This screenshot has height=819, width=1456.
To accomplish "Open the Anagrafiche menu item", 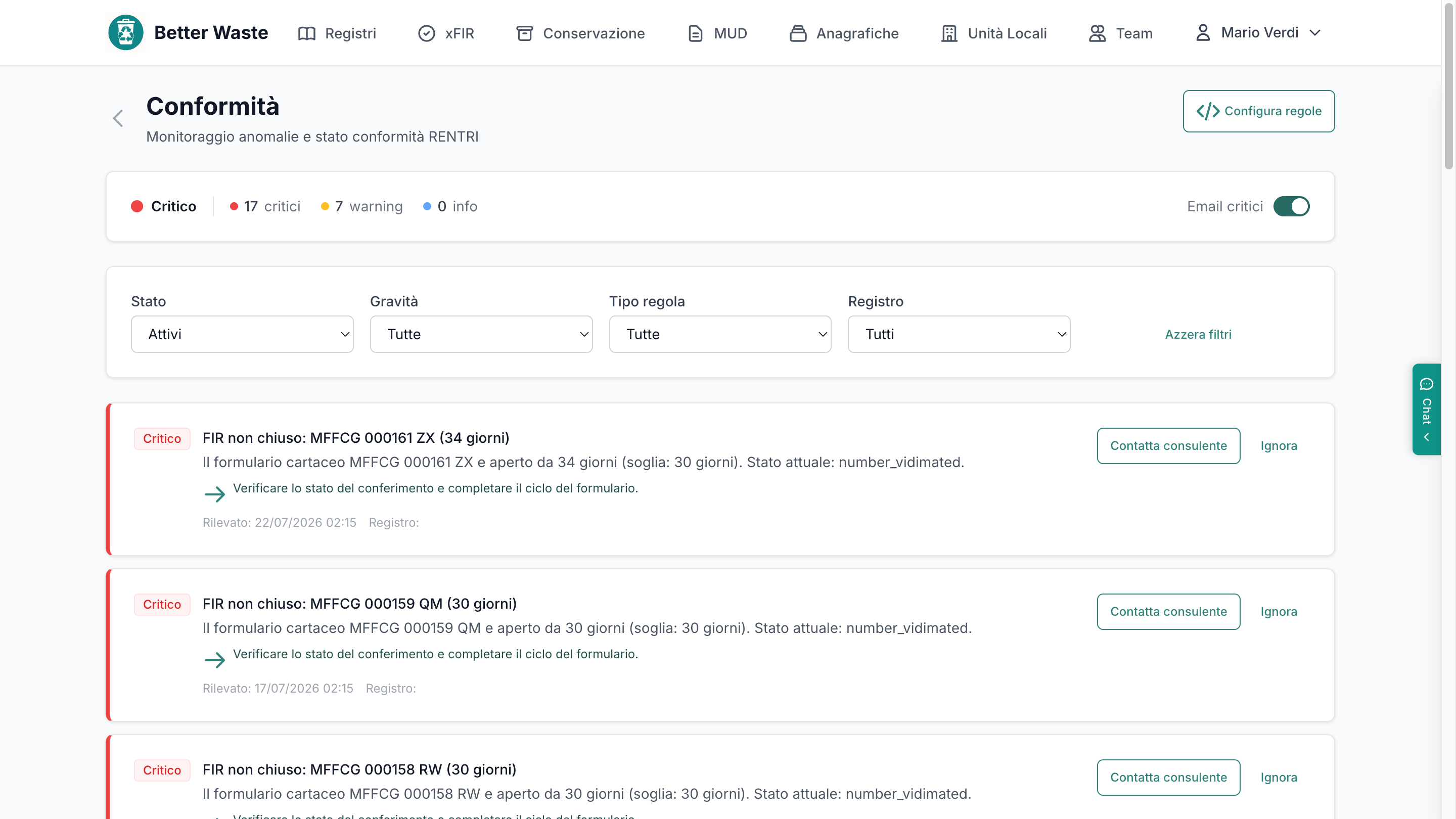I will click(844, 33).
